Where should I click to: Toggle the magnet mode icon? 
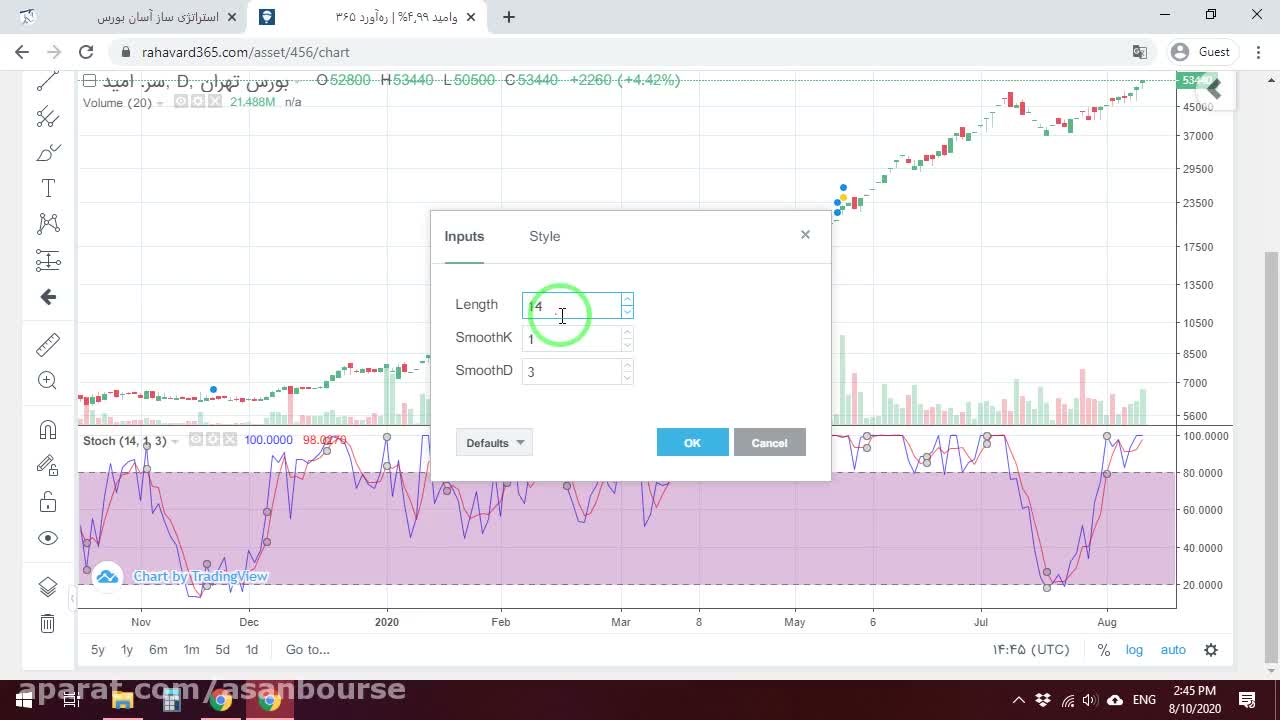click(47, 430)
